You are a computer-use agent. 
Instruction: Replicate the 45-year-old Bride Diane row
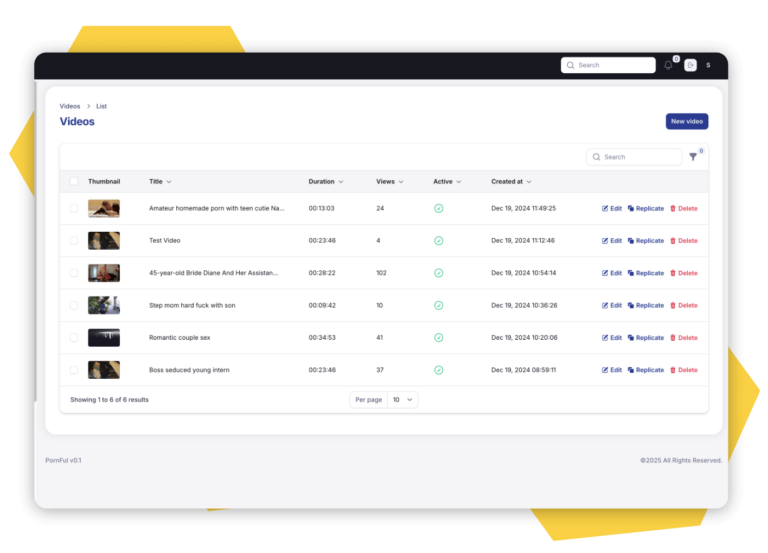646,273
